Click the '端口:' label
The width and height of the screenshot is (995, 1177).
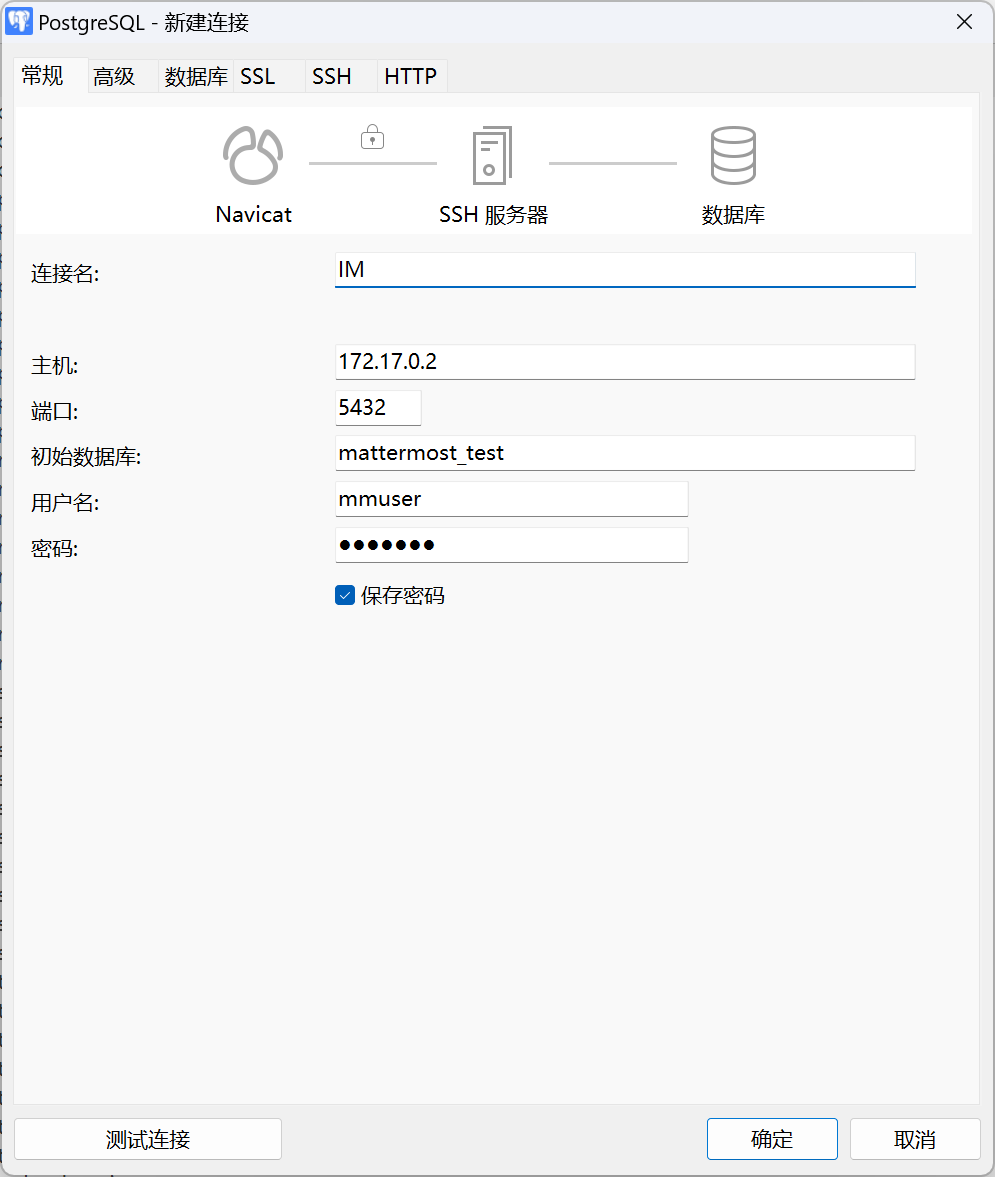pyautogui.click(x=55, y=411)
